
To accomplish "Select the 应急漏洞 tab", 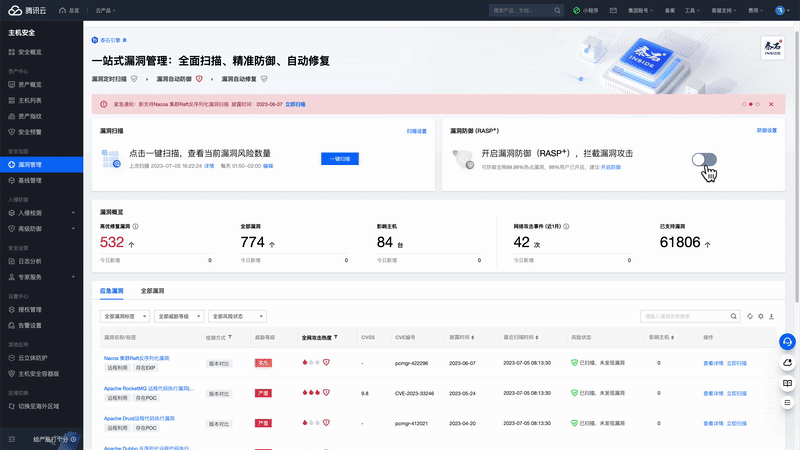I will [x=111, y=291].
